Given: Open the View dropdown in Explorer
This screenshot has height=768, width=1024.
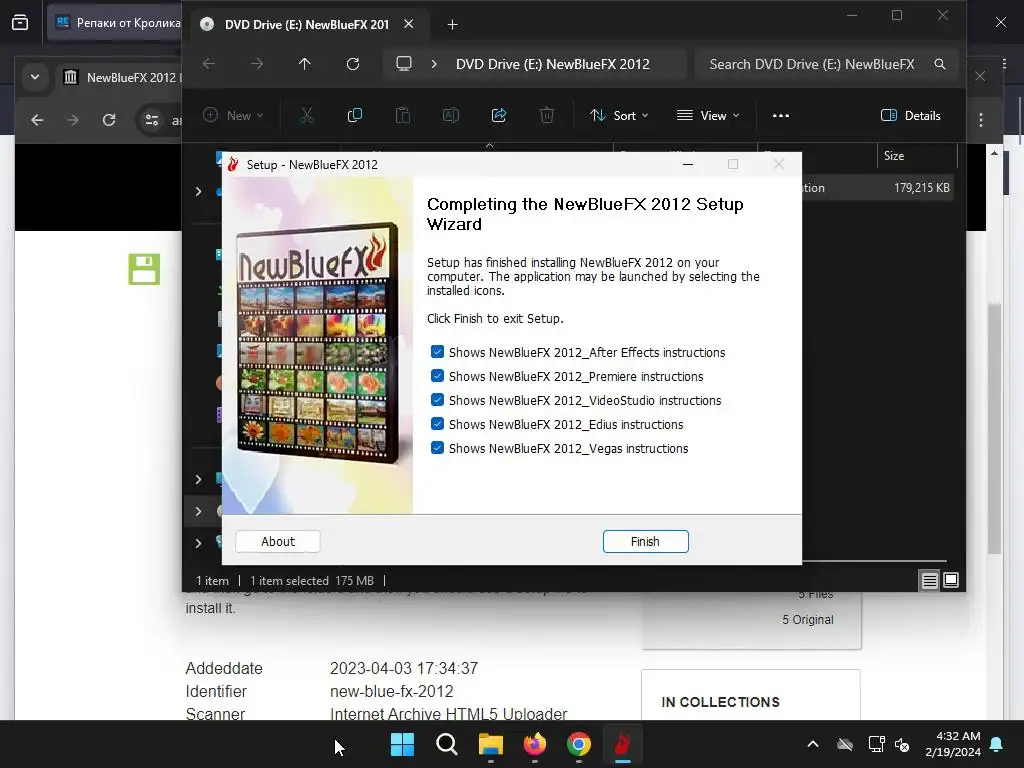Looking at the screenshot, I should coord(708,116).
